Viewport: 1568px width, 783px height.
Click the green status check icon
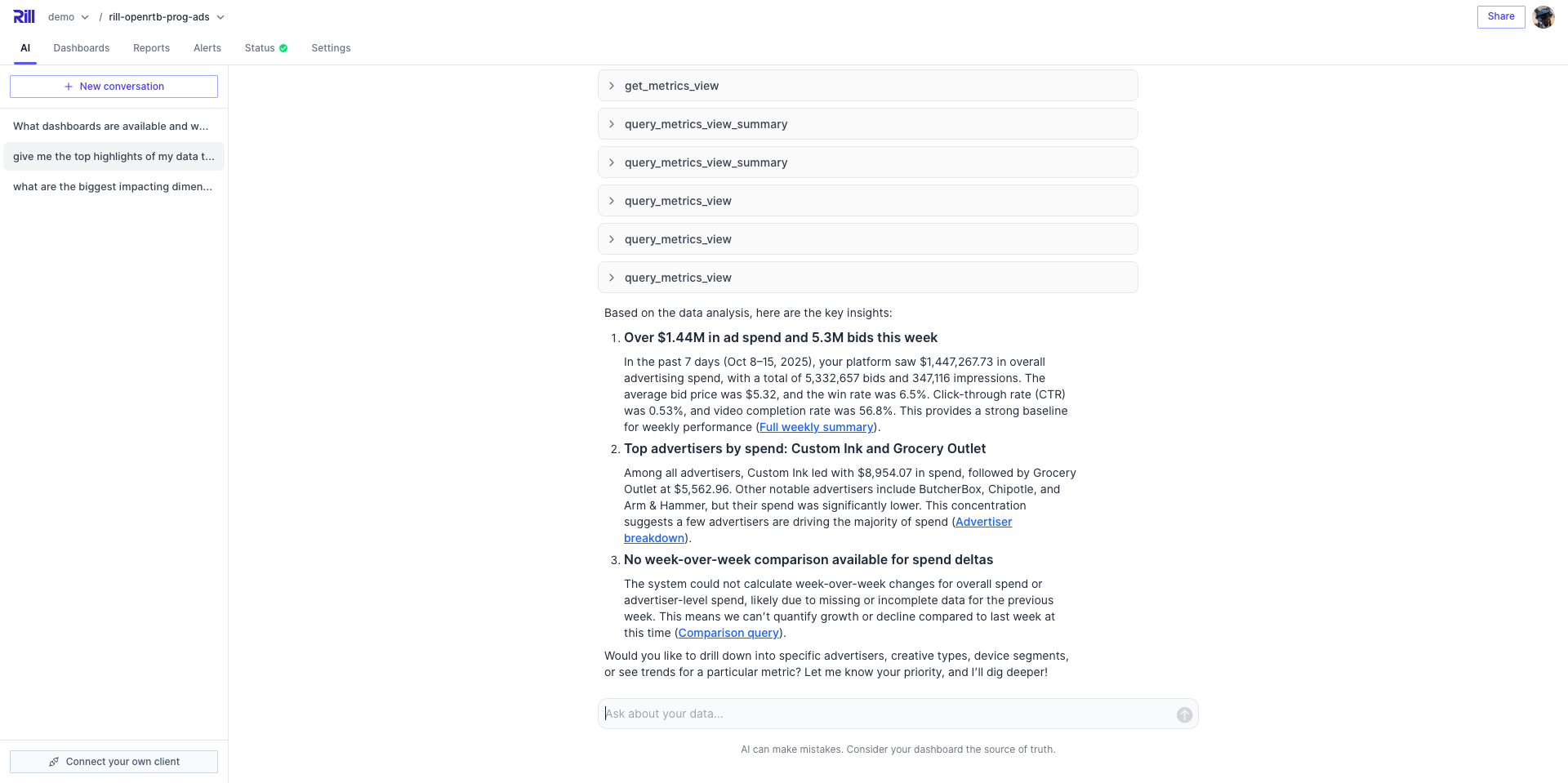click(283, 48)
